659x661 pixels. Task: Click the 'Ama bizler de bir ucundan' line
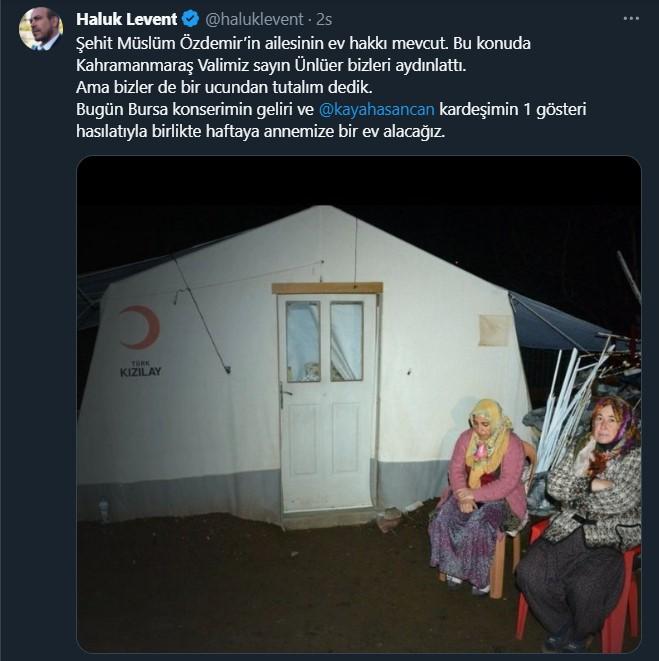[x=224, y=87]
